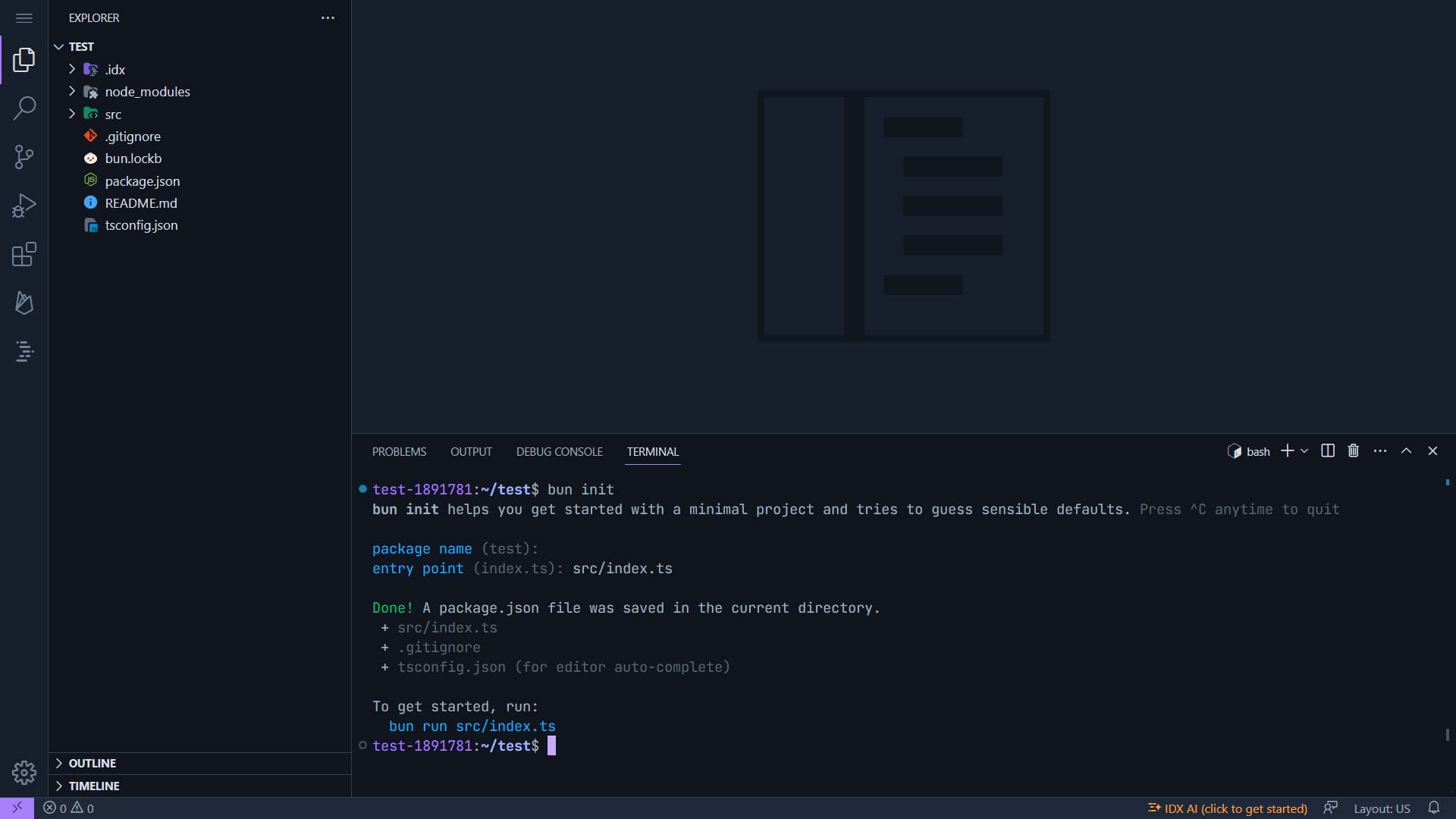The height and width of the screenshot is (819, 1456).
Task: Change keyboard Layout: US setting
Action: click(1382, 808)
